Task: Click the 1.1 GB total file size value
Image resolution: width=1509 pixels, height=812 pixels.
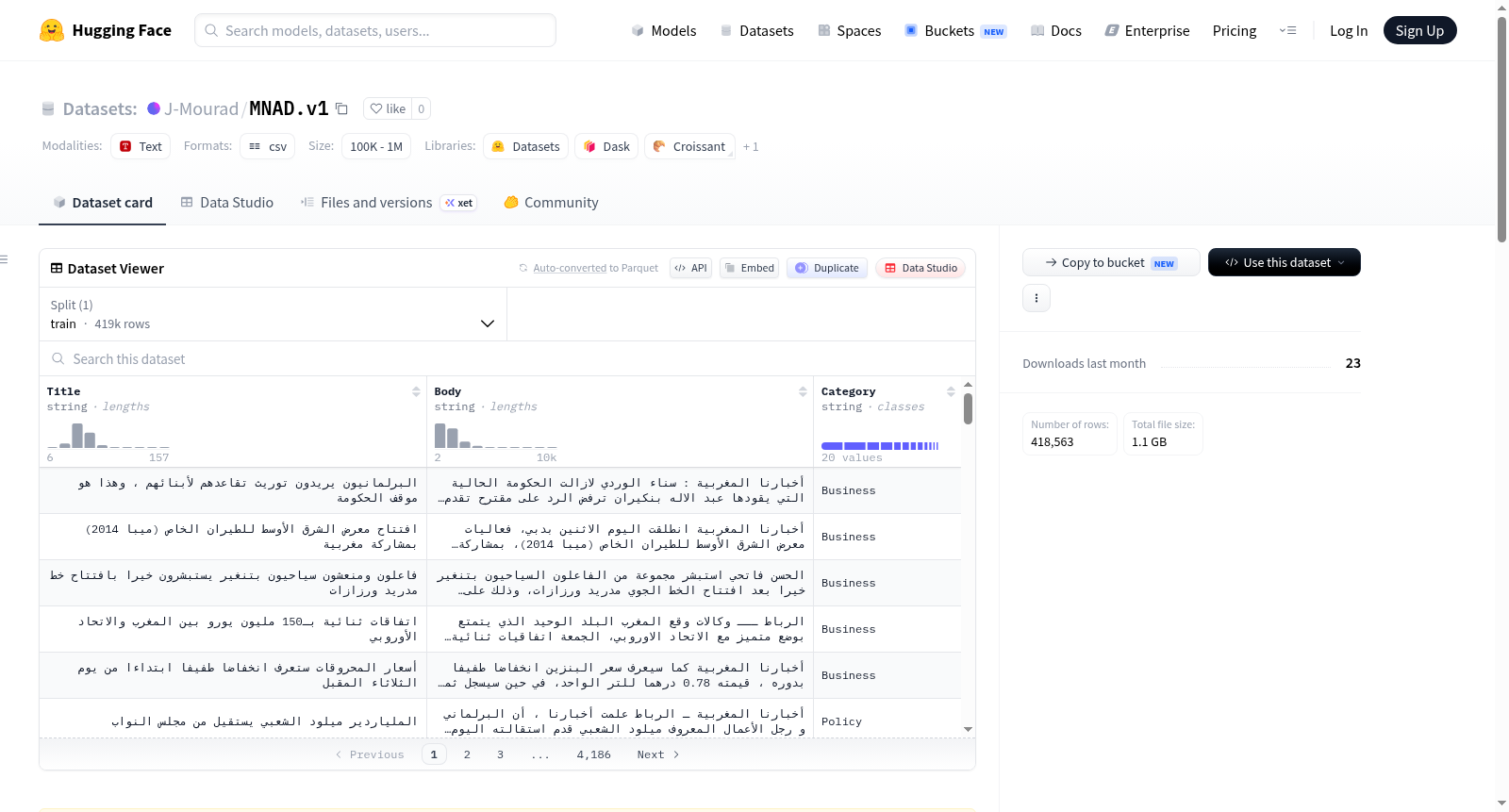Action: pos(1149,441)
